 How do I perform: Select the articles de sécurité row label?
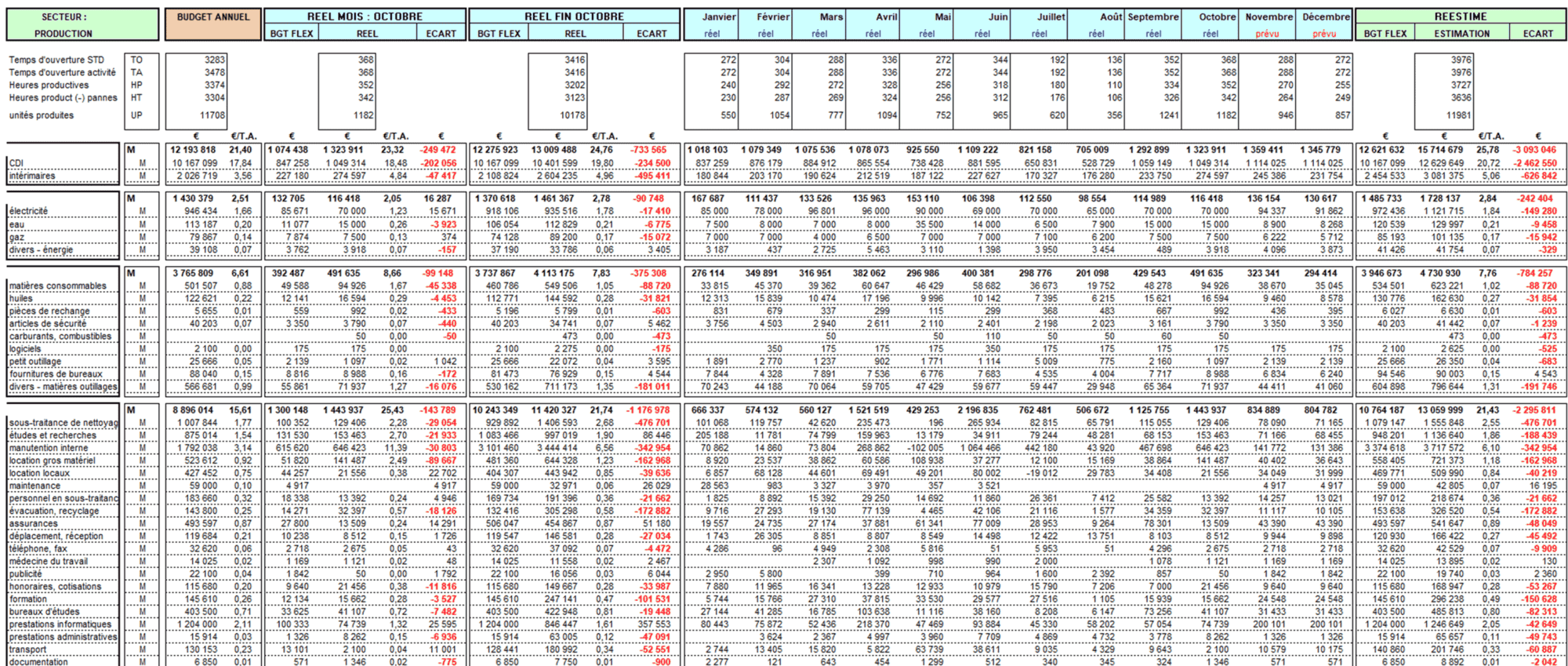coord(48,323)
